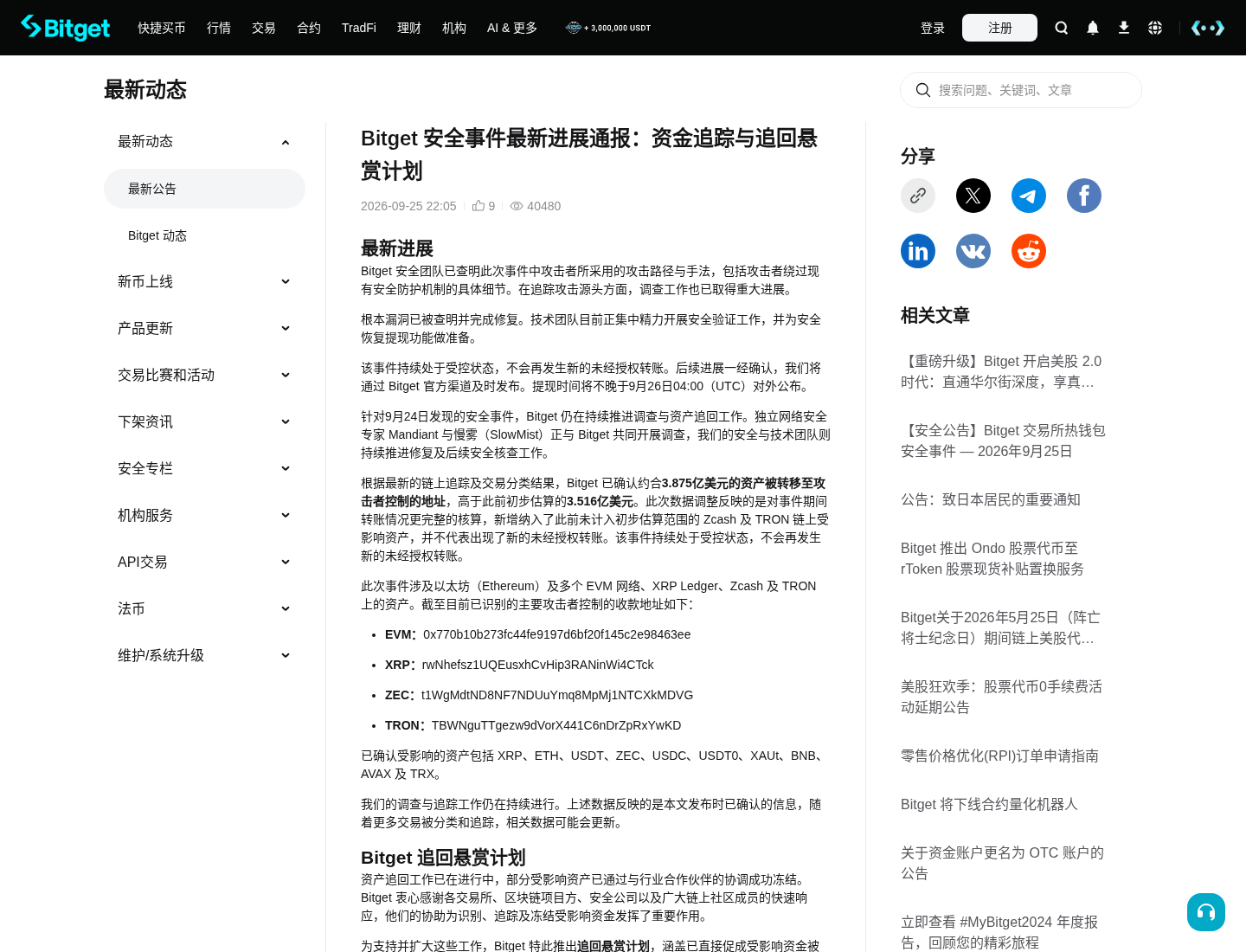The height and width of the screenshot is (952, 1246).
Task: Open the customer support headset button
Action: 1206,912
